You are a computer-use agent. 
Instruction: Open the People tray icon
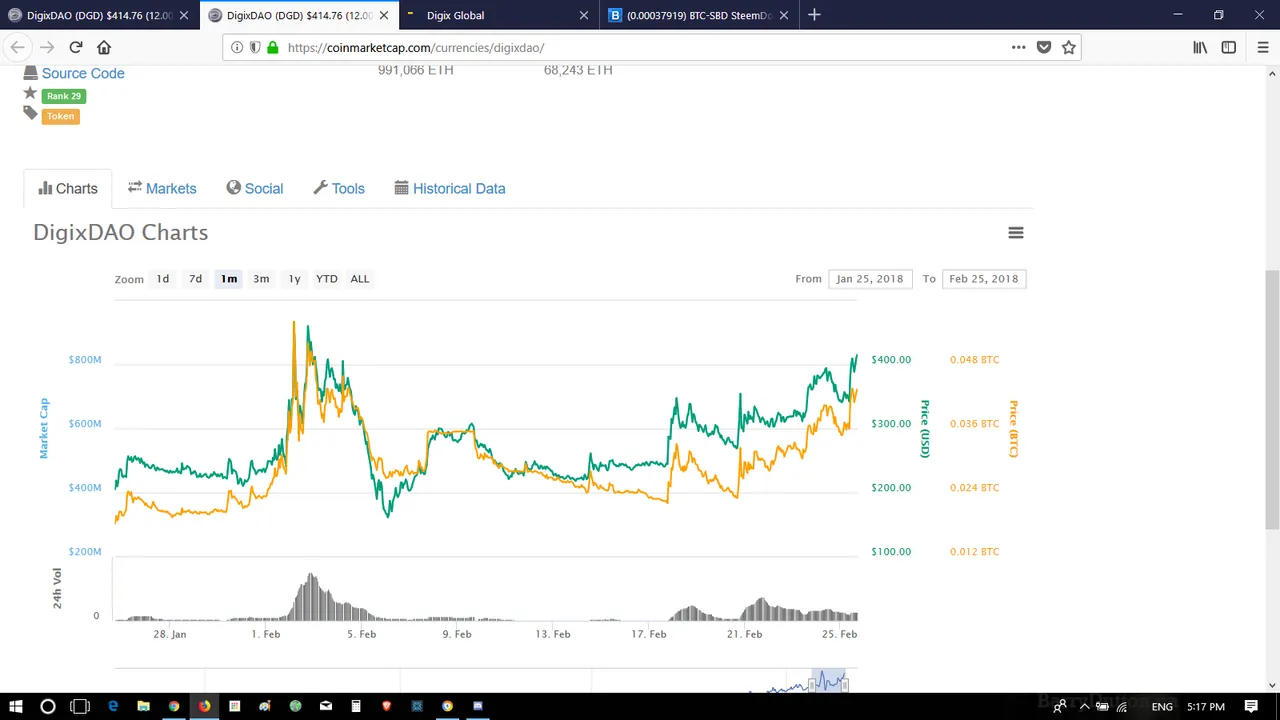1059,706
